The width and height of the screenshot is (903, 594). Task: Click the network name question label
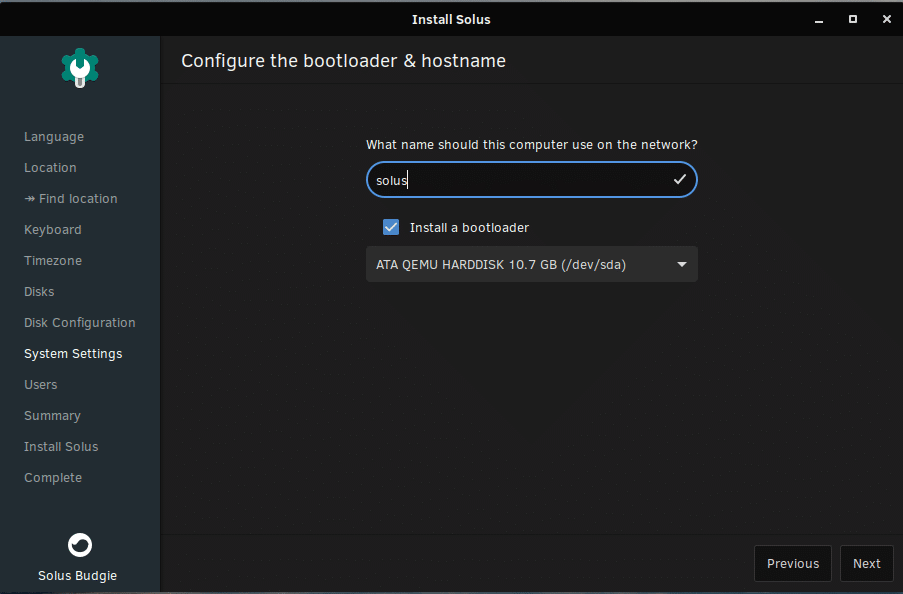[x=532, y=145]
